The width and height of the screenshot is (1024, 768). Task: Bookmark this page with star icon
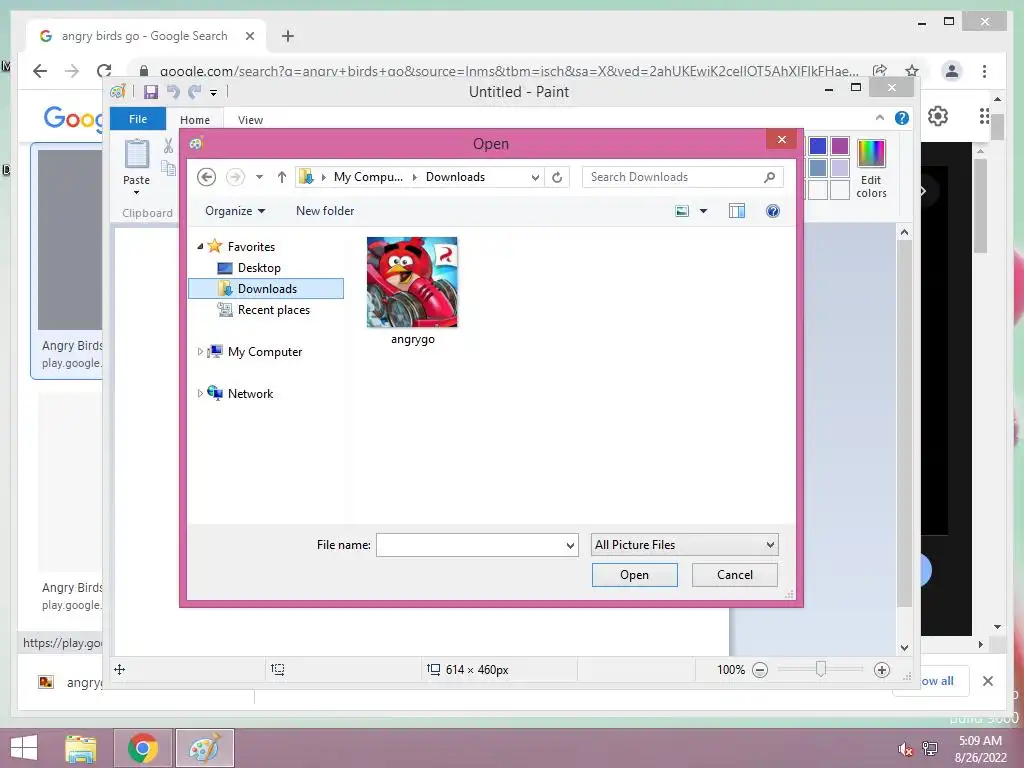pos(912,71)
